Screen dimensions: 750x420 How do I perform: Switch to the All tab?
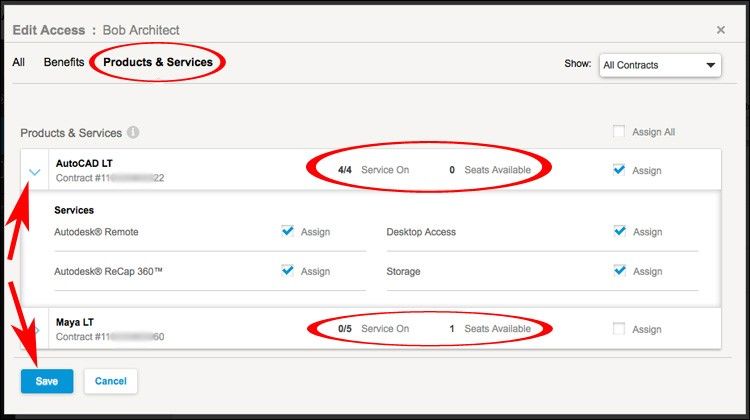[x=19, y=62]
